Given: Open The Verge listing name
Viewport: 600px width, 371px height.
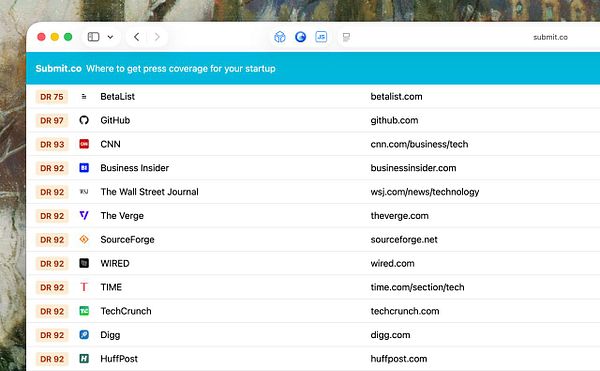Looking at the screenshot, I should pos(122,216).
